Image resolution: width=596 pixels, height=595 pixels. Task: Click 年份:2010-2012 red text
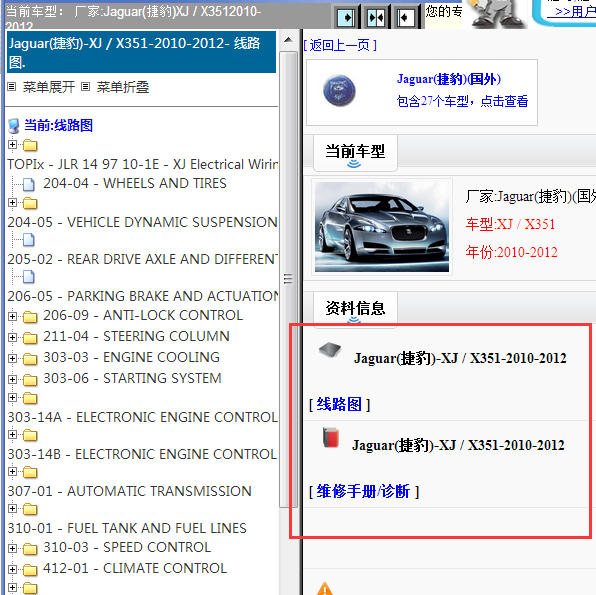pos(512,252)
